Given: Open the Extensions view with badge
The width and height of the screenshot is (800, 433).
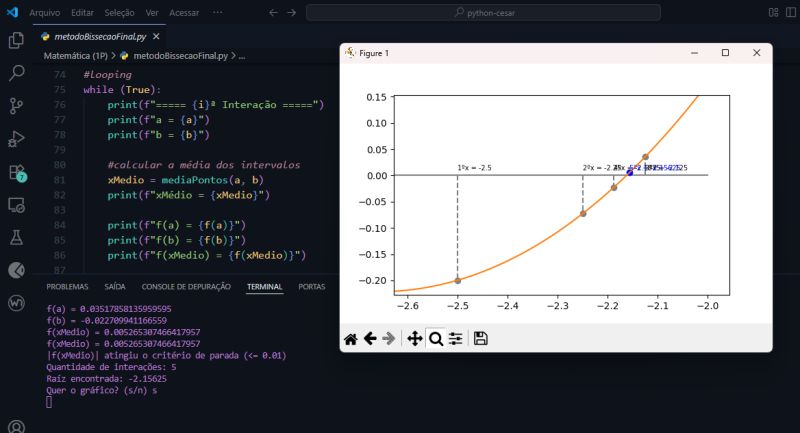Looking at the screenshot, I should [x=17, y=172].
